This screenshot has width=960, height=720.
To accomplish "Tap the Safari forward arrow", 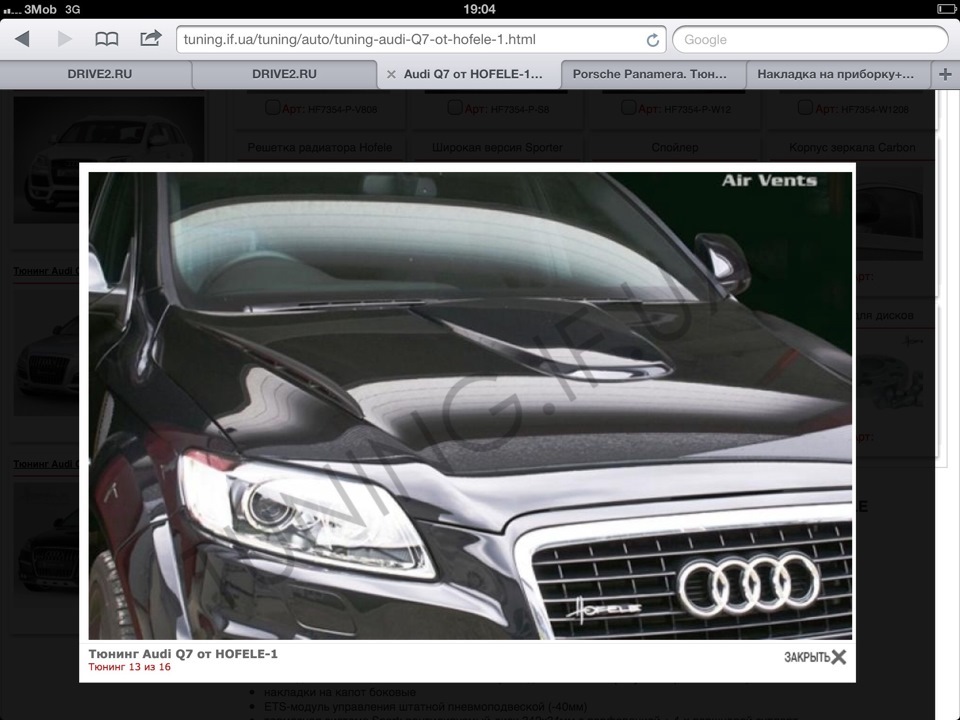I will 64,39.
